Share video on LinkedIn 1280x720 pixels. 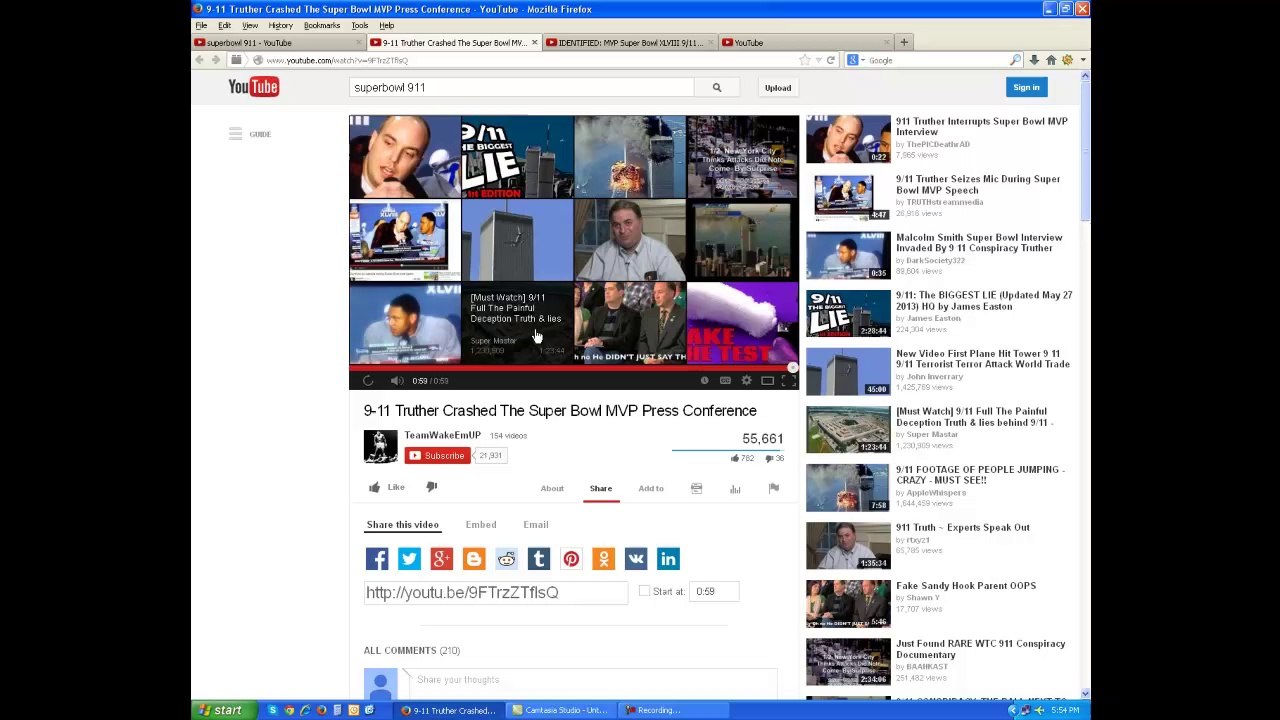[x=668, y=559]
